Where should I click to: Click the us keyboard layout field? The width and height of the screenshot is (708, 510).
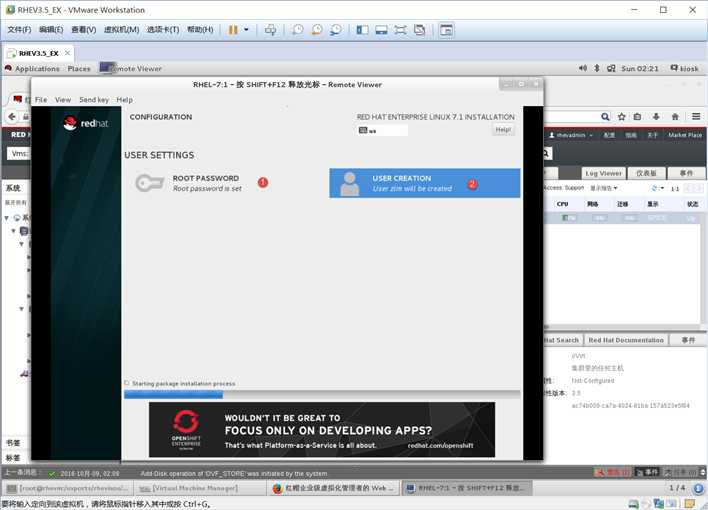(382, 131)
